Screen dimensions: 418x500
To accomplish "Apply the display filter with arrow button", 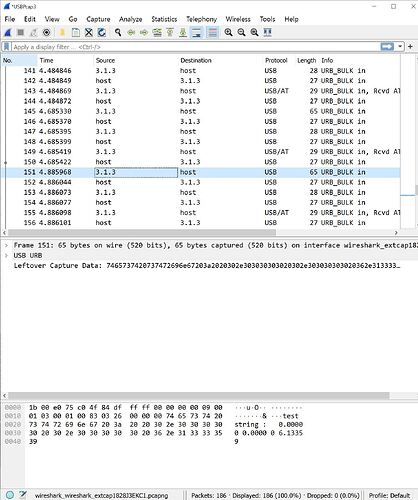I will pos(387,47).
